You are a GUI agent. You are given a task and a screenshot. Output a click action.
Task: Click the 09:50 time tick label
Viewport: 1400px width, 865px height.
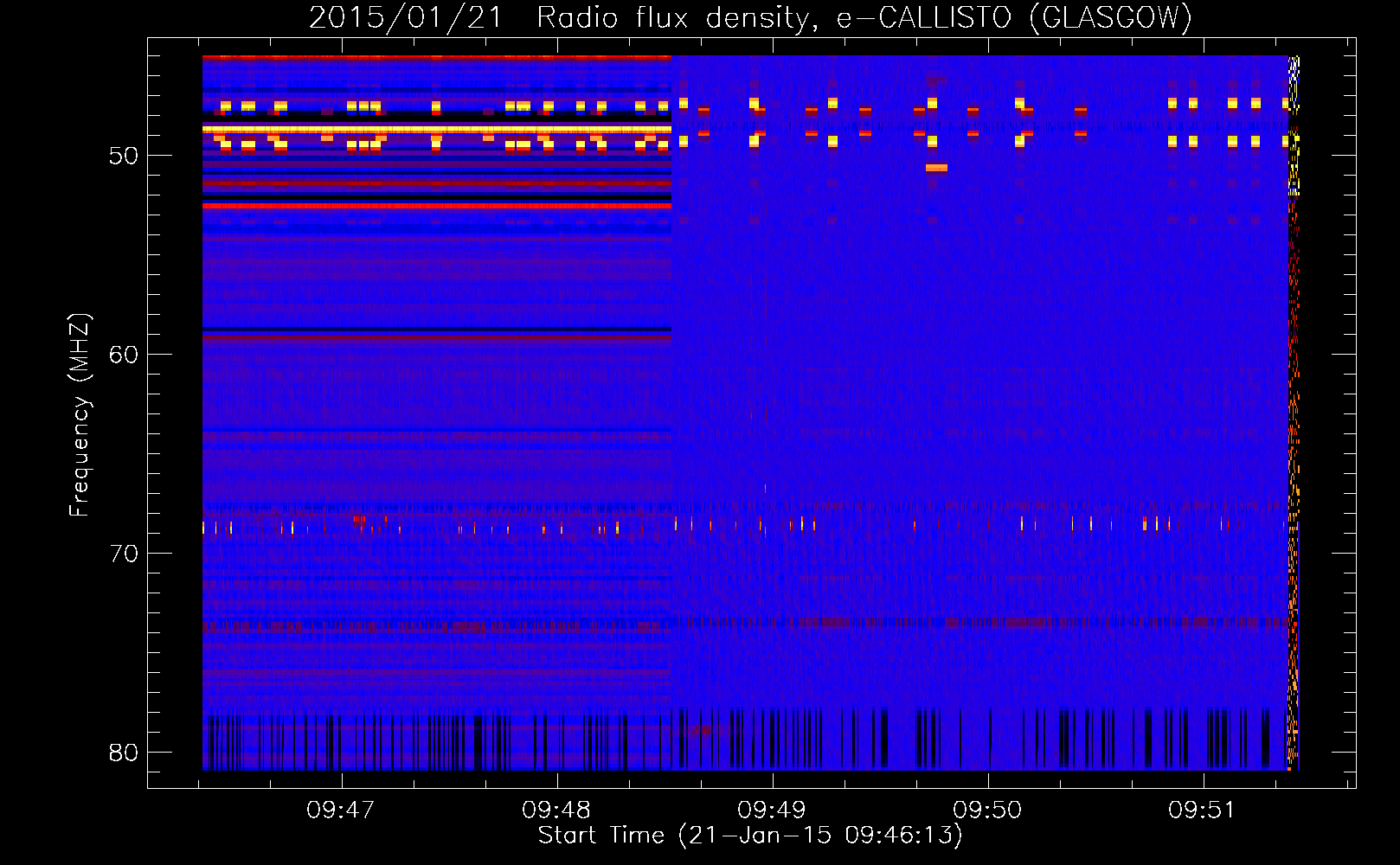[x=987, y=811]
